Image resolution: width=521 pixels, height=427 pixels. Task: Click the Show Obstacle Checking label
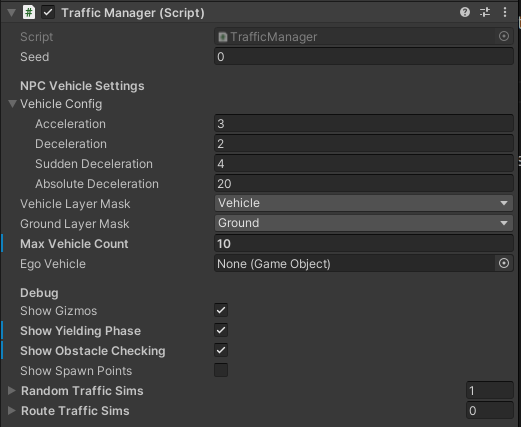click(93, 351)
